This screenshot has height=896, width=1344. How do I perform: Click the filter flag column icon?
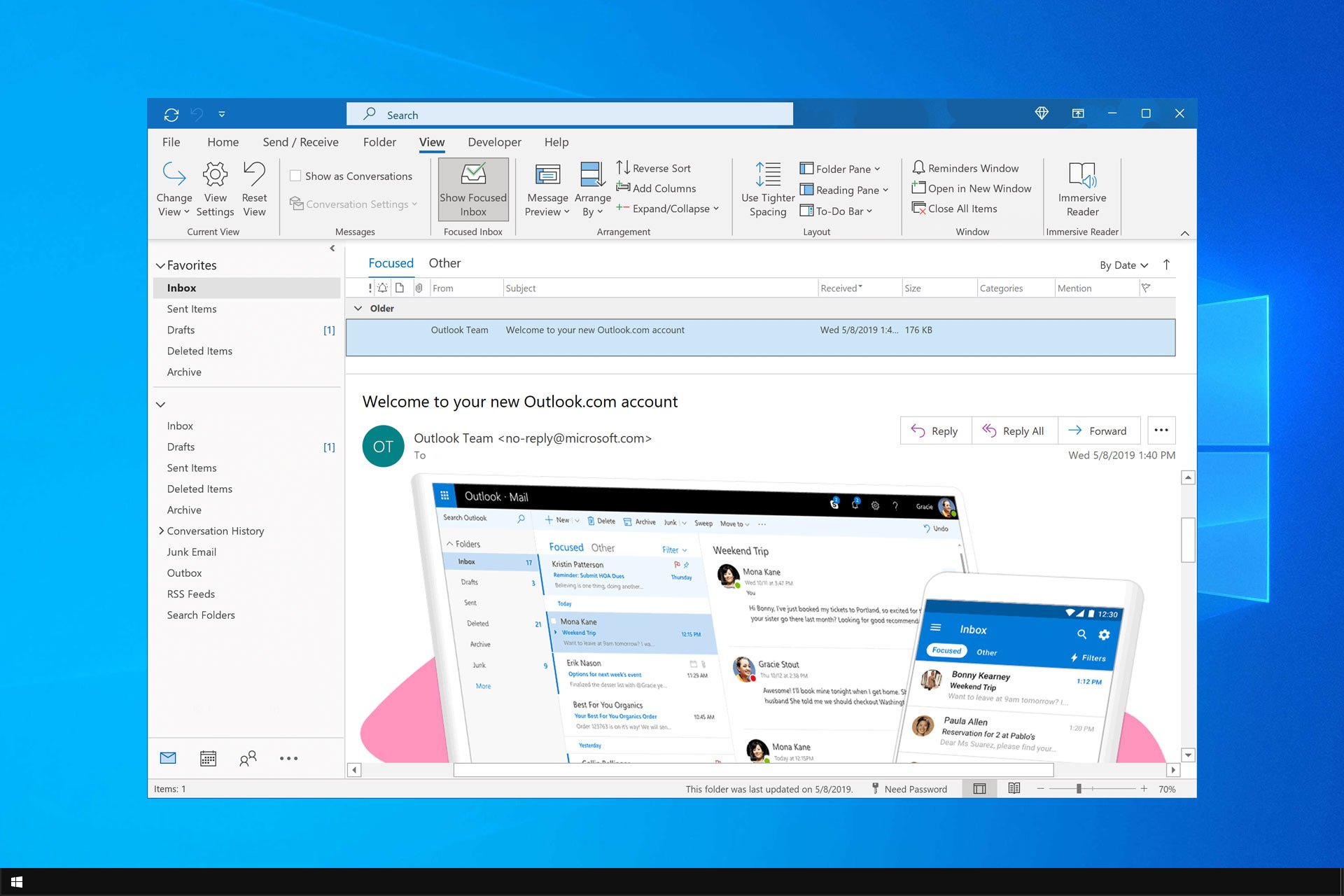coord(1146,288)
